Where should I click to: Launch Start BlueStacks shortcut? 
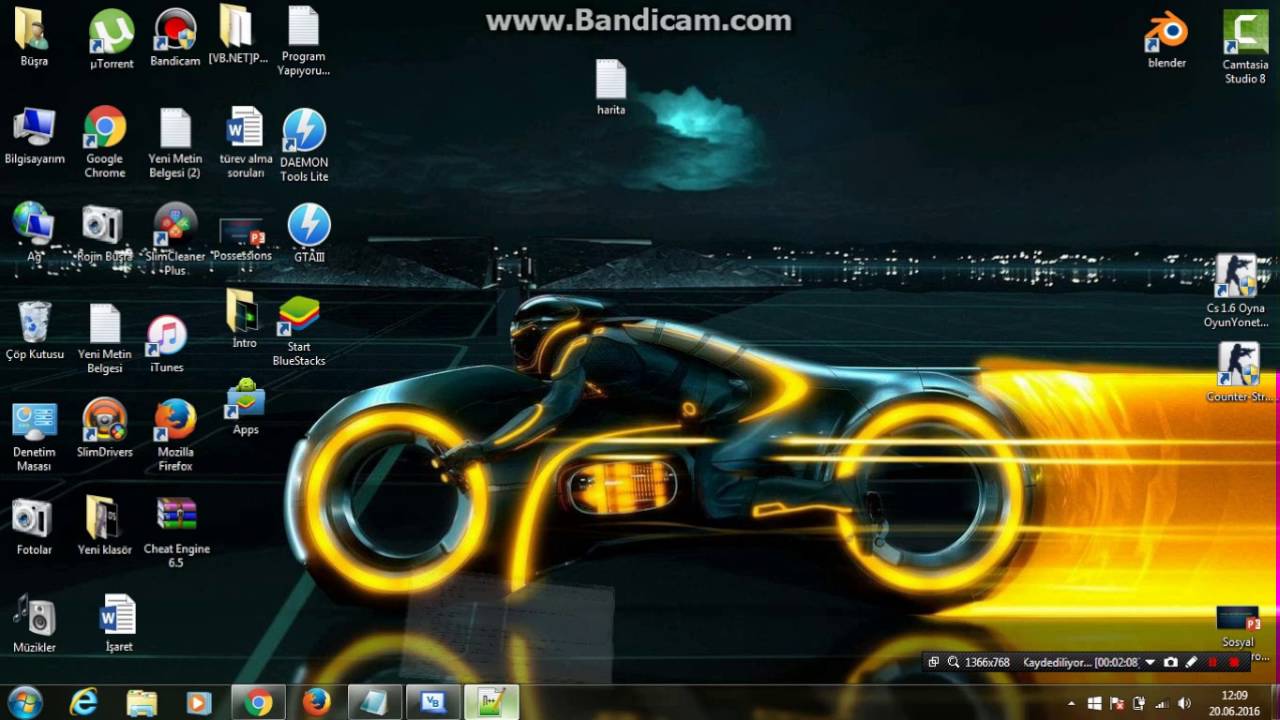(x=299, y=331)
